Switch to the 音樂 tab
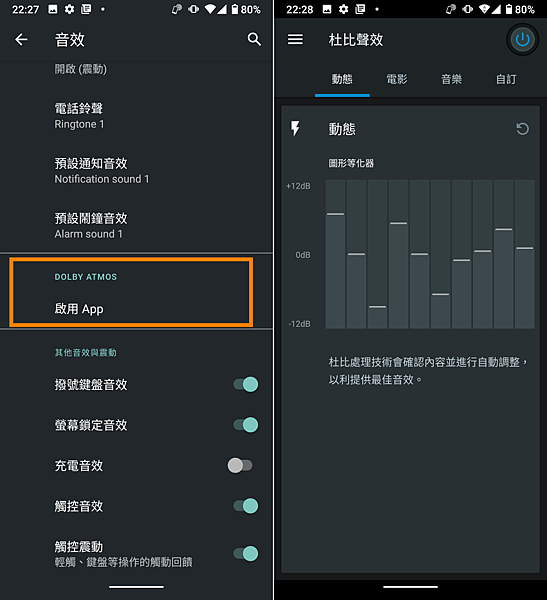The height and width of the screenshot is (600, 547). click(452, 80)
